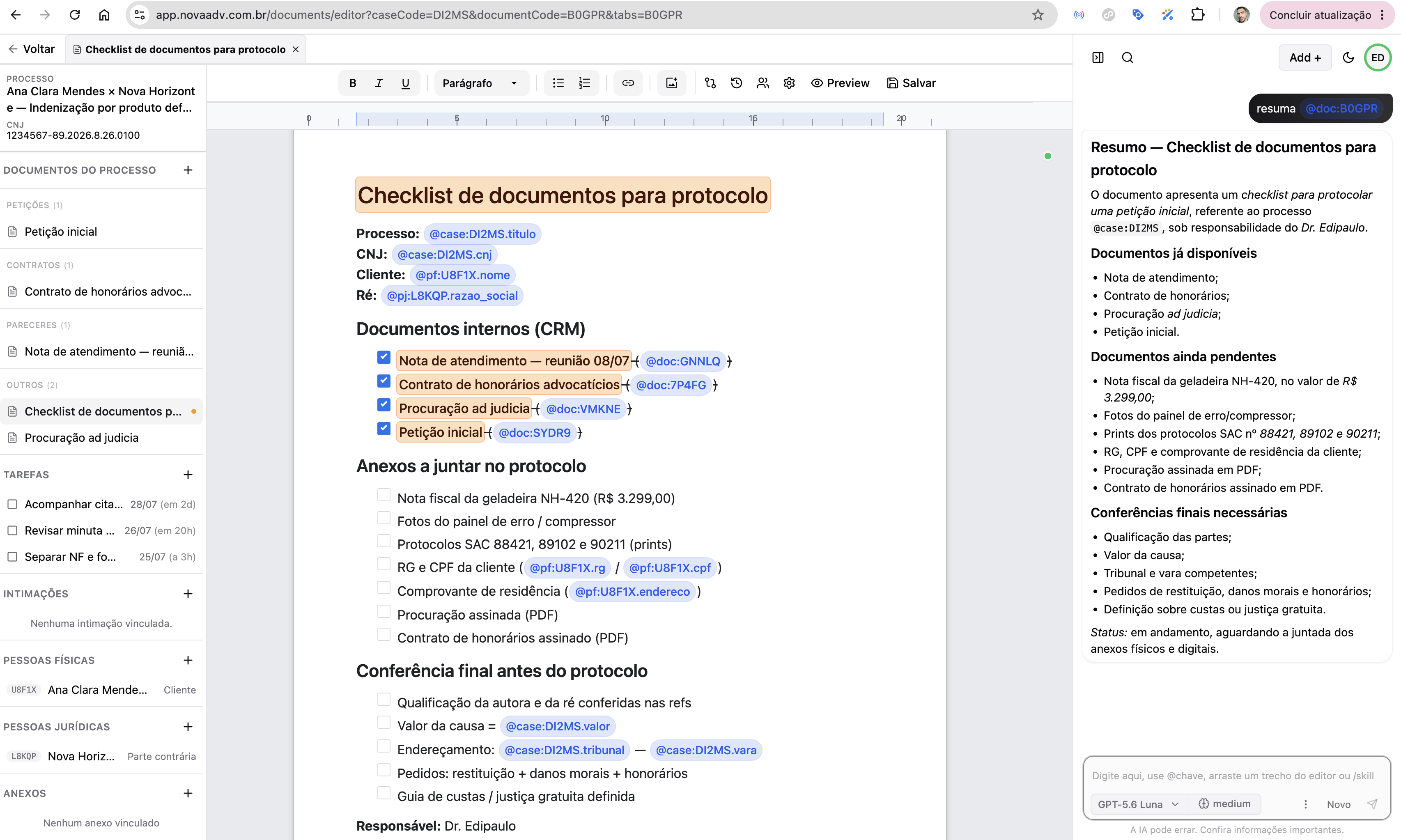Uncheck Contrato de honorários advocatícios checkbox

(x=384, y=381)
